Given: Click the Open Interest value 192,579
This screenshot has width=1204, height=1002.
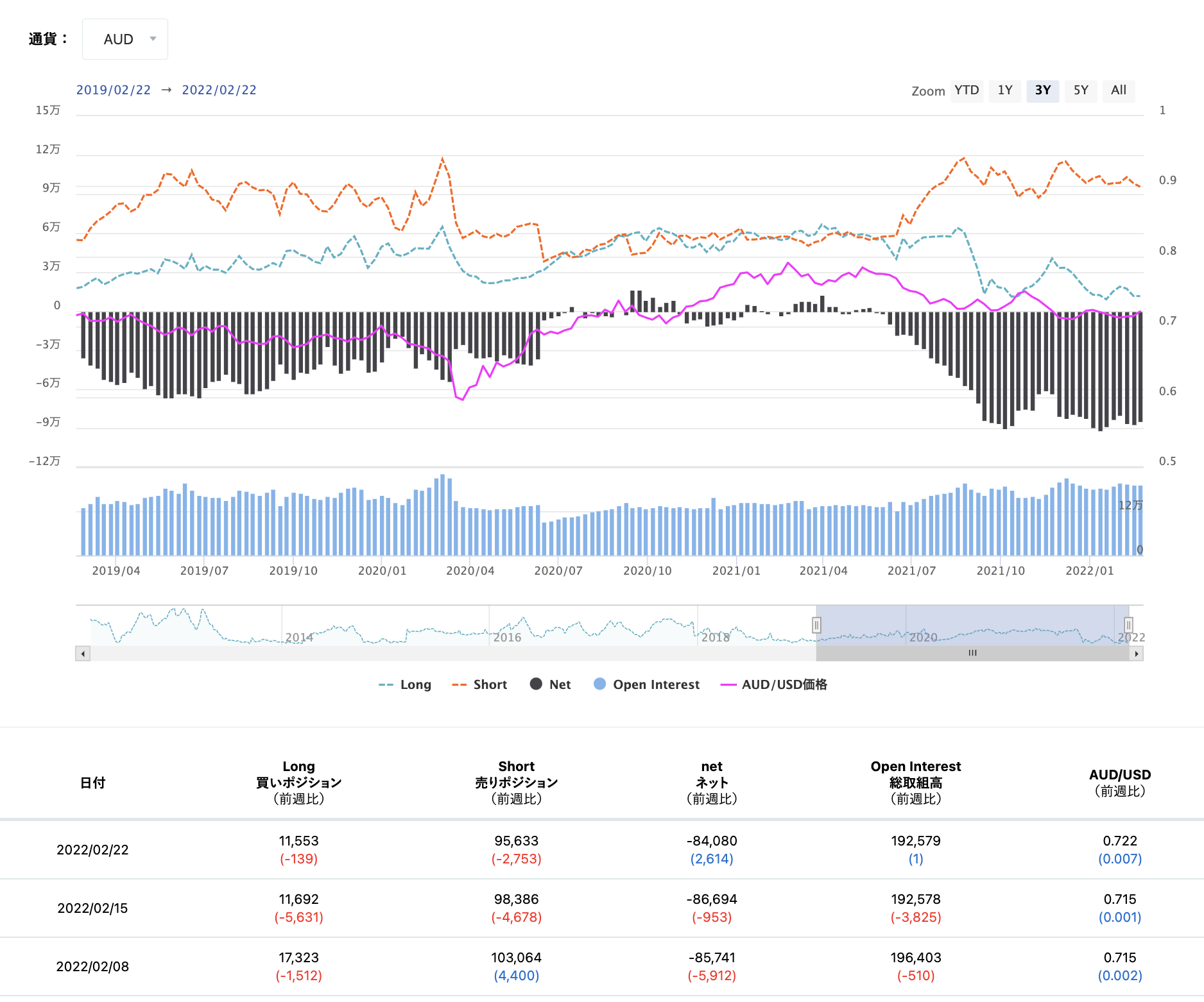Looking at the screenshot, I should coord(916,841).
